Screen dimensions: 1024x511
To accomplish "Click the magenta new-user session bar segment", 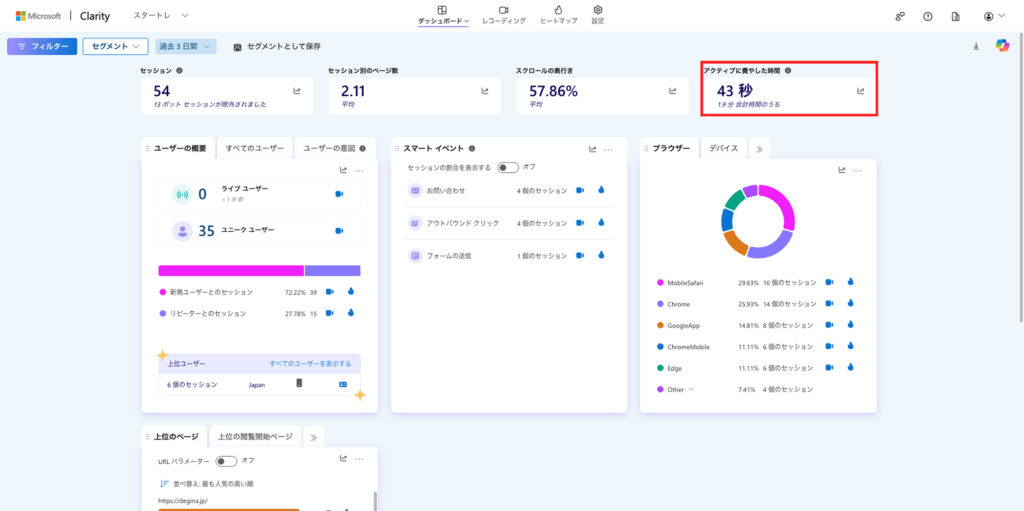I will (230, 270).
